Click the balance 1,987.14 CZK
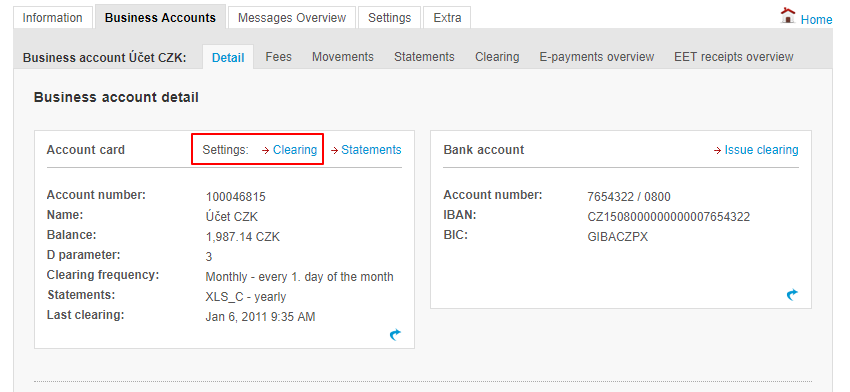 point(243,237)
